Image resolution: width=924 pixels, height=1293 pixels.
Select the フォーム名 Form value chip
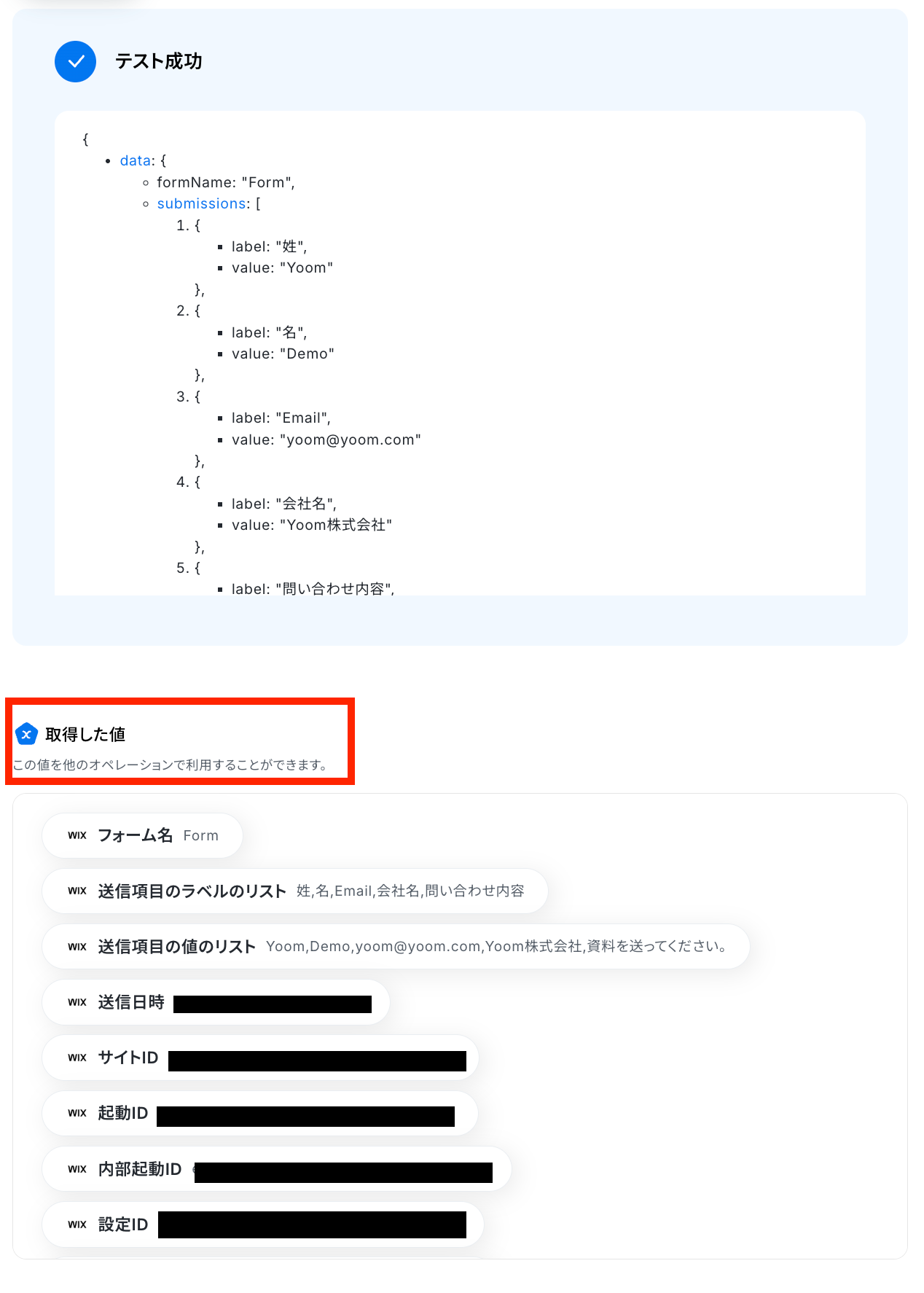[x=142, y=835]
